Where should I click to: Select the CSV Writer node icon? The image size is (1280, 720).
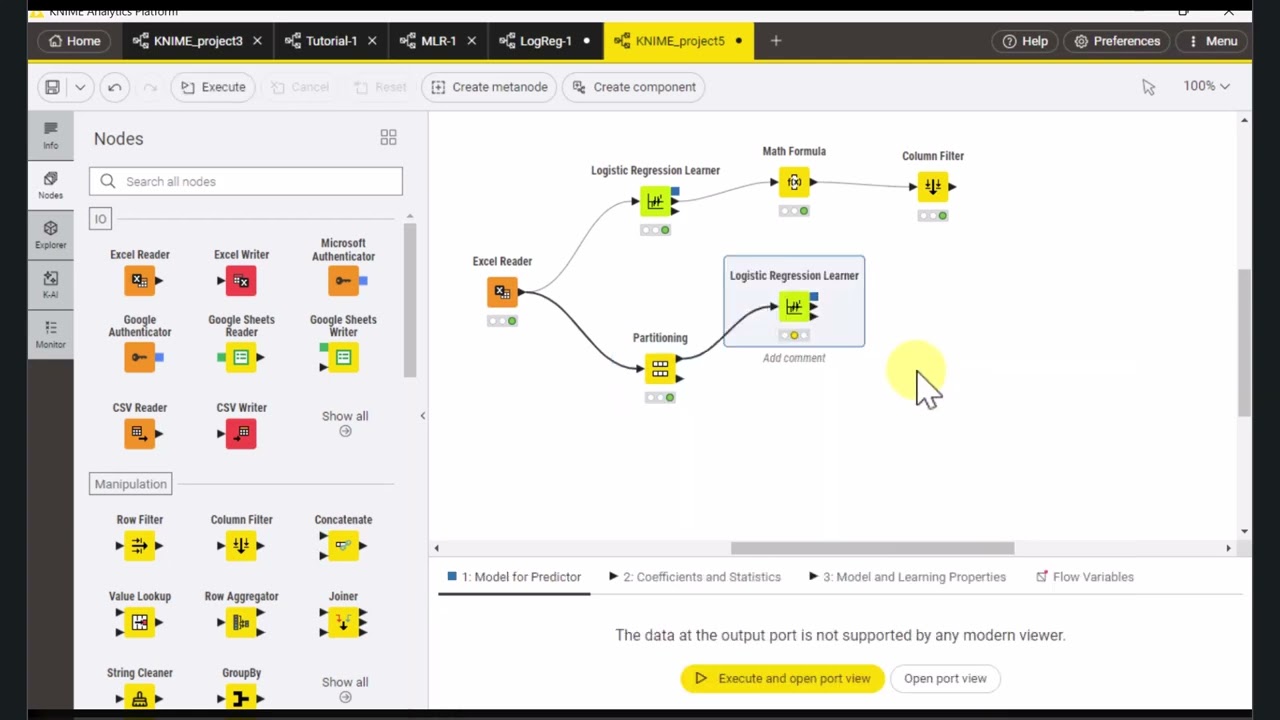coord(241,433)
